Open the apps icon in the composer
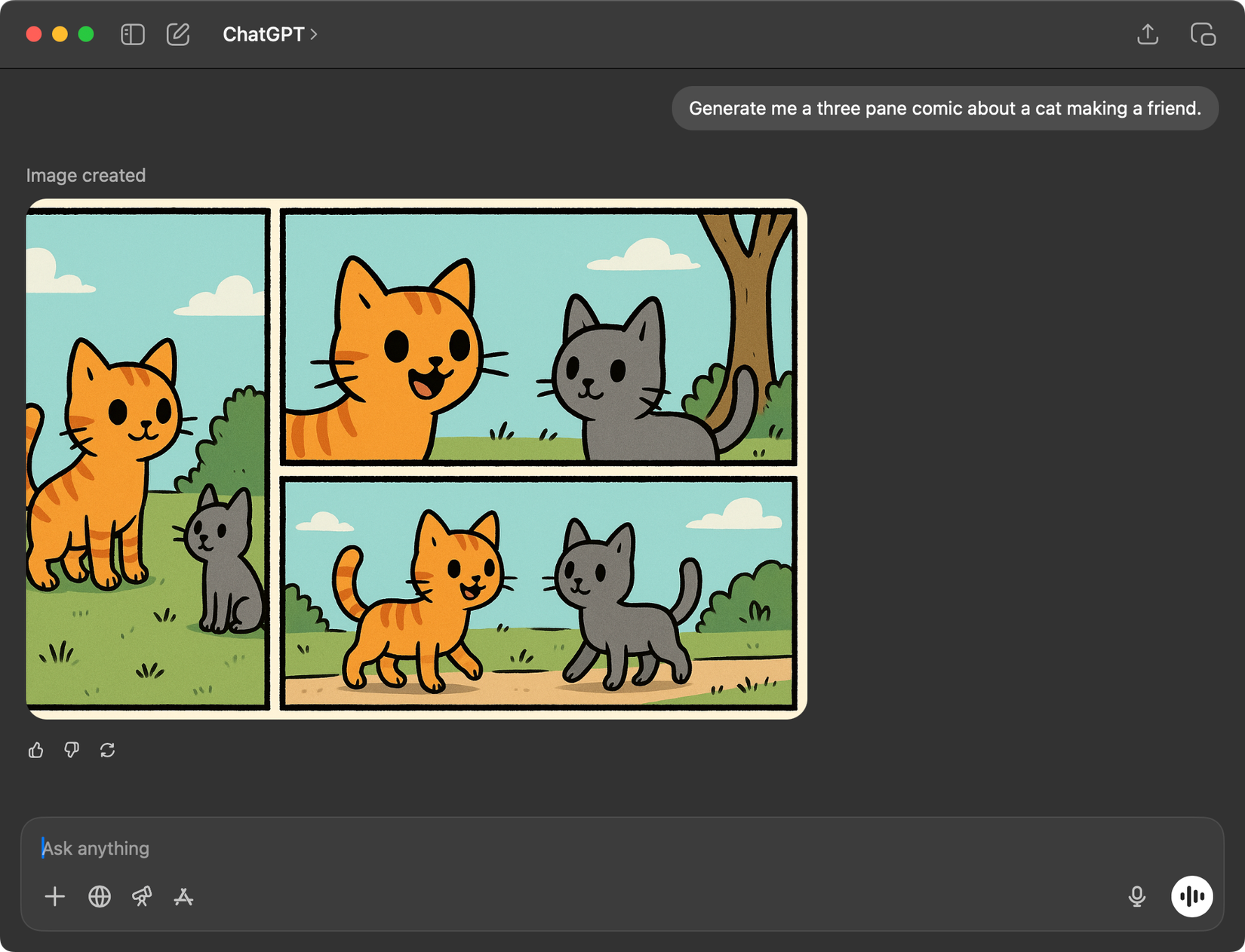This screenshot has height=952, width=1245. 185,897
